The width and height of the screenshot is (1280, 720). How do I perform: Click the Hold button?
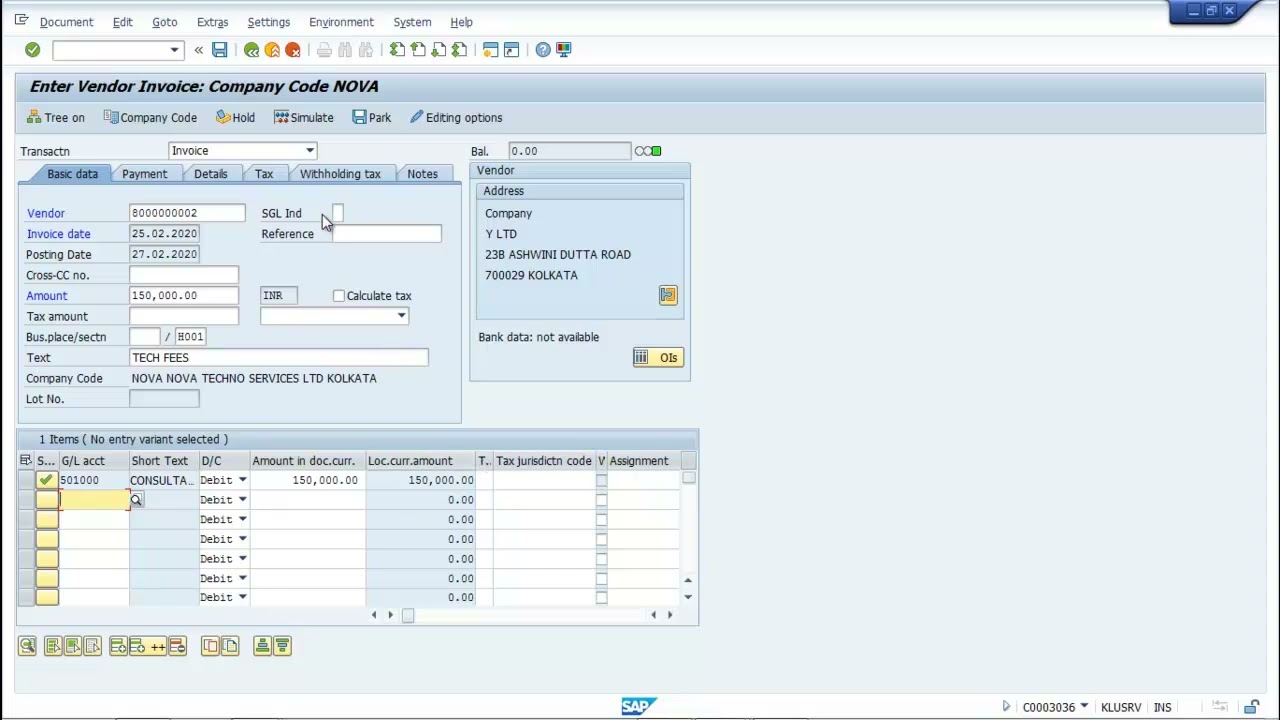pyautogui.click(x=235, y=118)
